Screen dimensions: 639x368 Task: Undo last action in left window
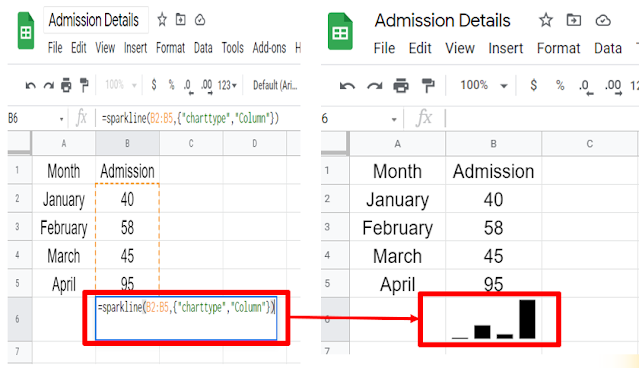(31, 86)
